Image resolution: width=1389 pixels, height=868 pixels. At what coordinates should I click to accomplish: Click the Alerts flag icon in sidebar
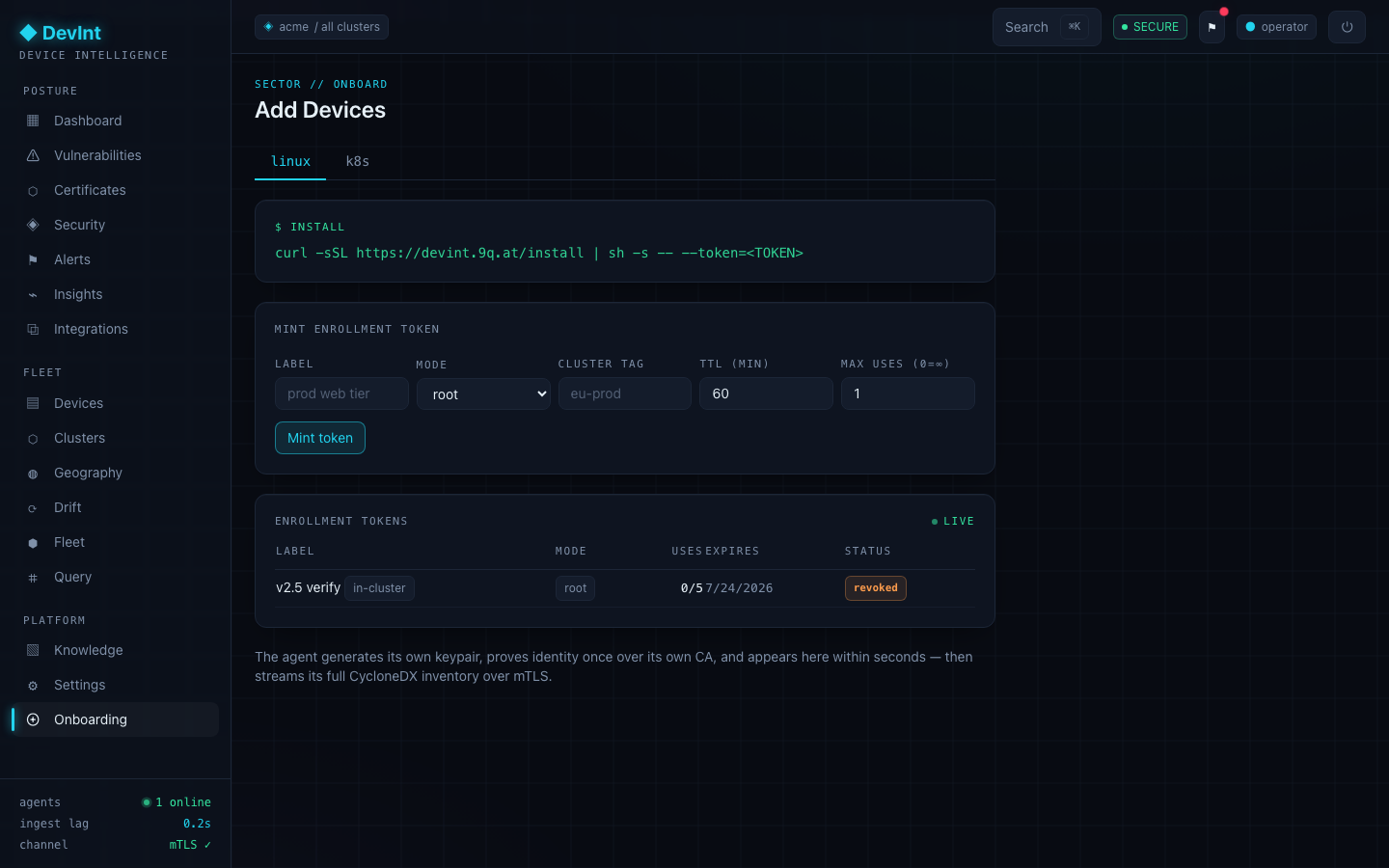click(x=33, y=259)
